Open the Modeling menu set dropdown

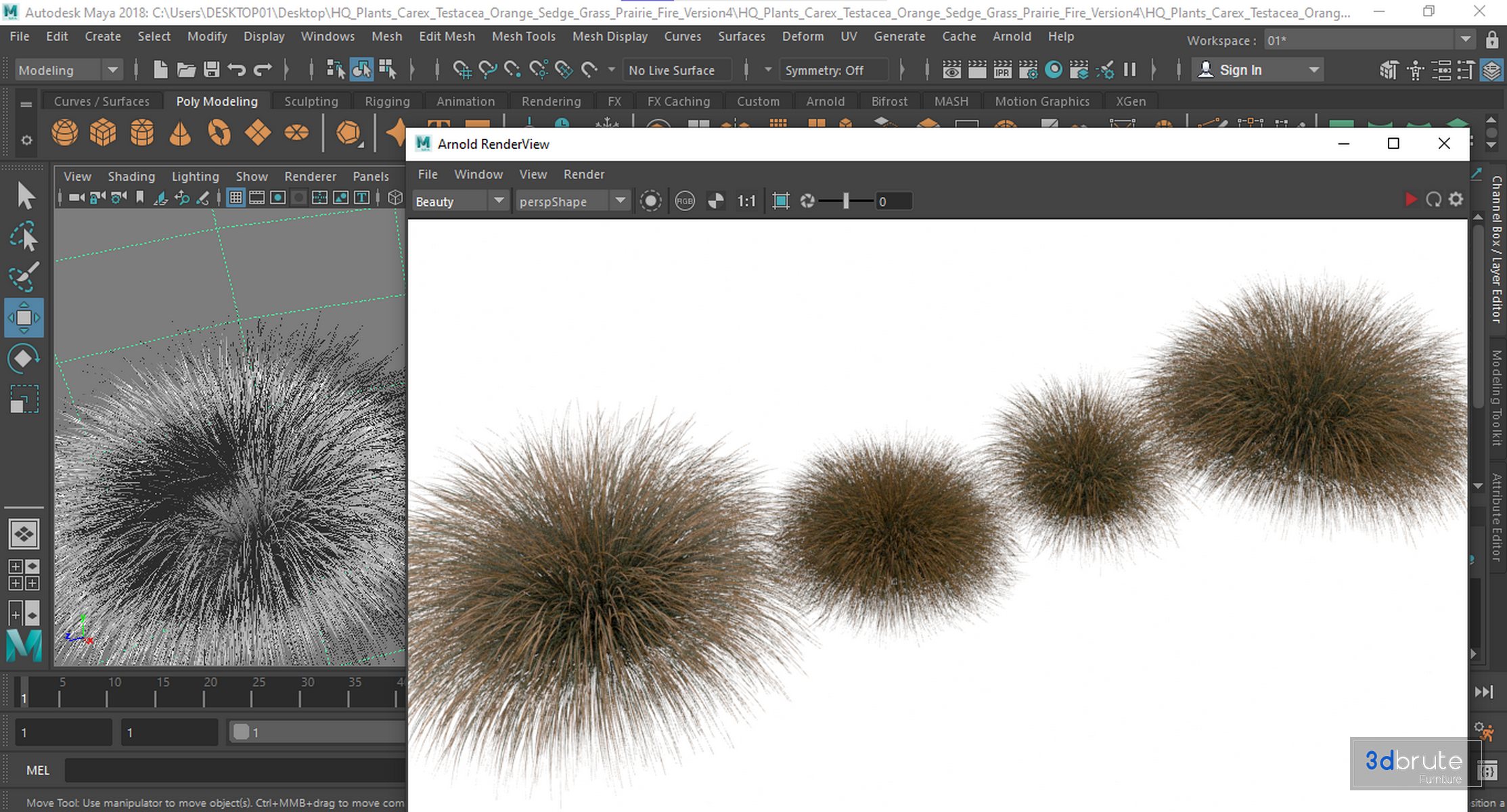pos(113,70)
